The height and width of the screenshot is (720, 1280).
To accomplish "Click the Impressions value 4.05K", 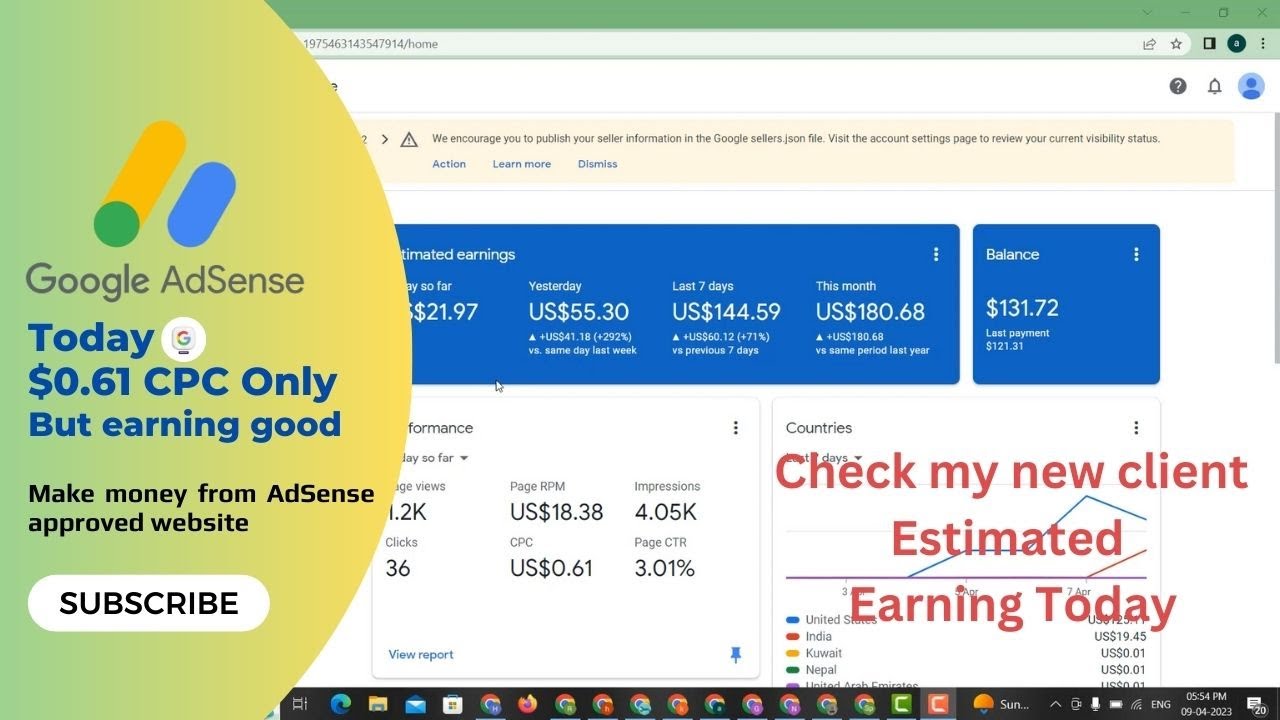I will point(666,513).
